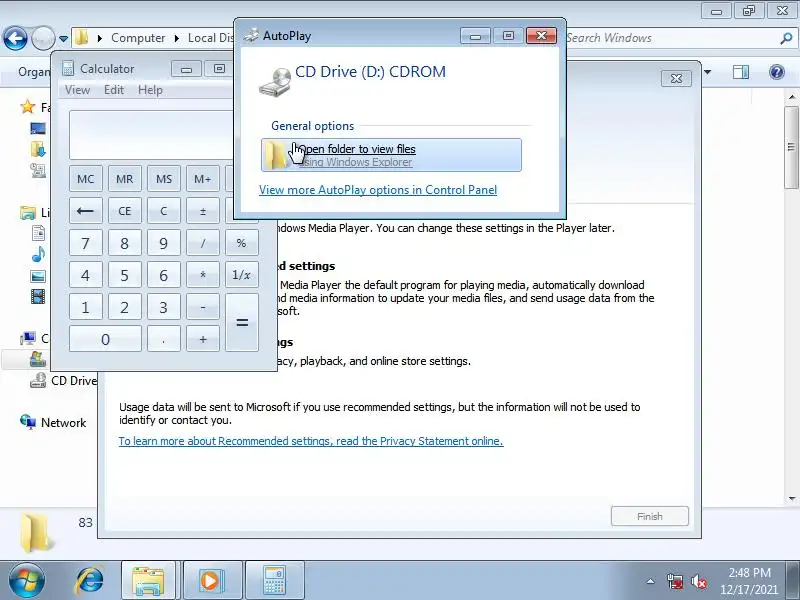
Task: Open Explorer help question mark icon
Action: 777,72
